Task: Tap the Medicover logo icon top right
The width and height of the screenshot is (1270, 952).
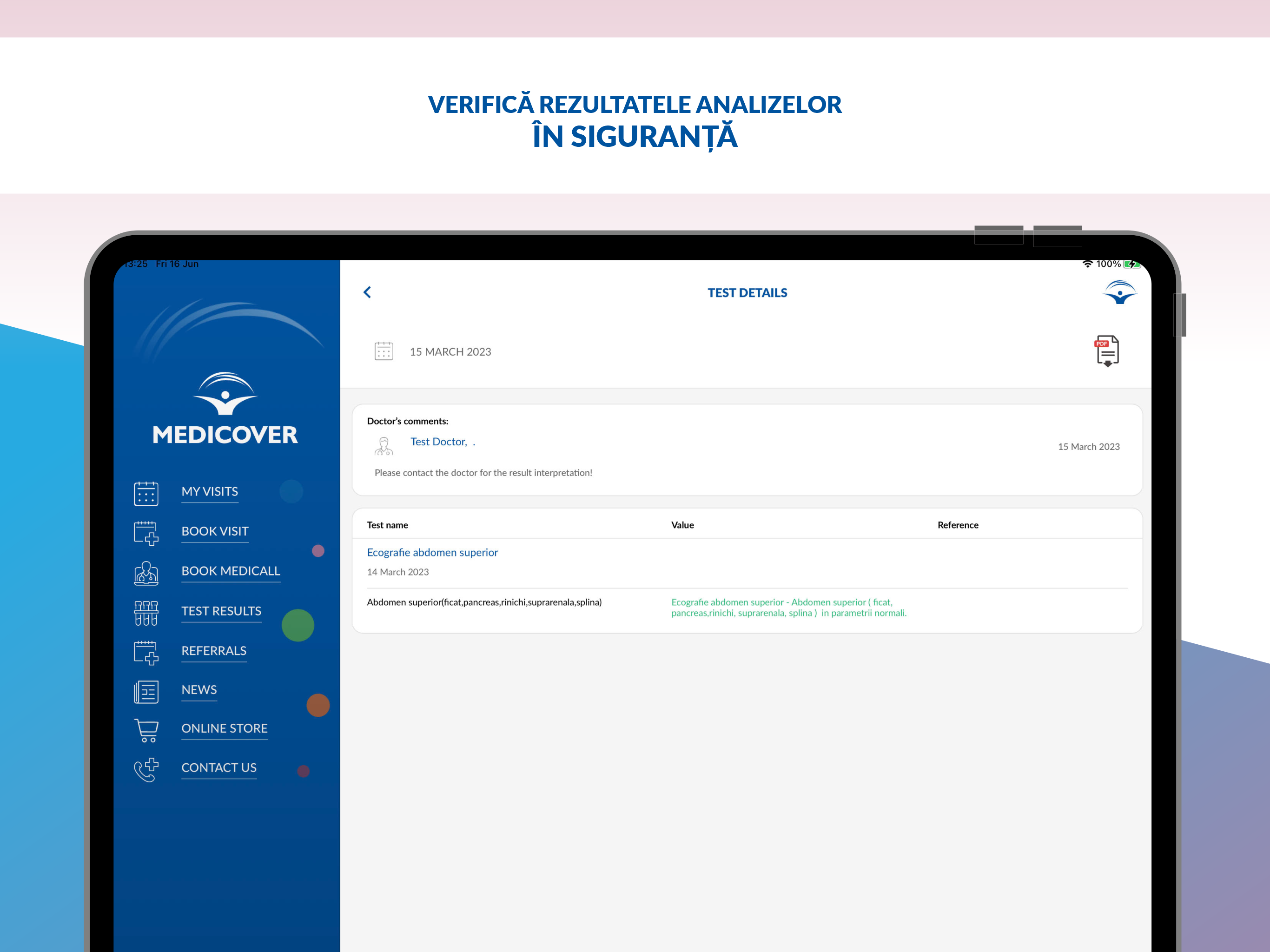Action: pos(1119,292)
